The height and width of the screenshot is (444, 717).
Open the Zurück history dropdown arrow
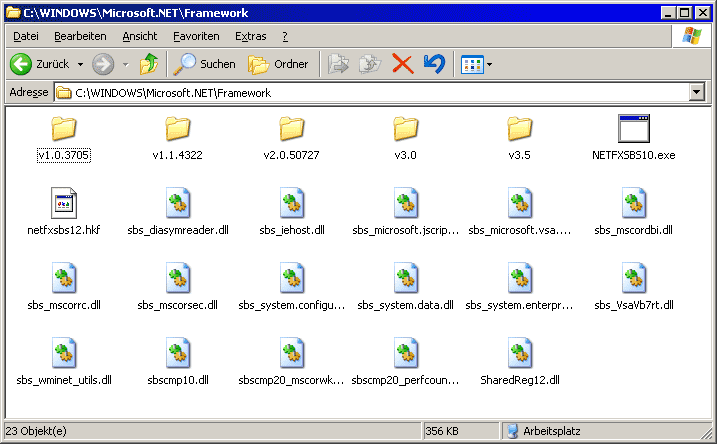coord(80,64)
